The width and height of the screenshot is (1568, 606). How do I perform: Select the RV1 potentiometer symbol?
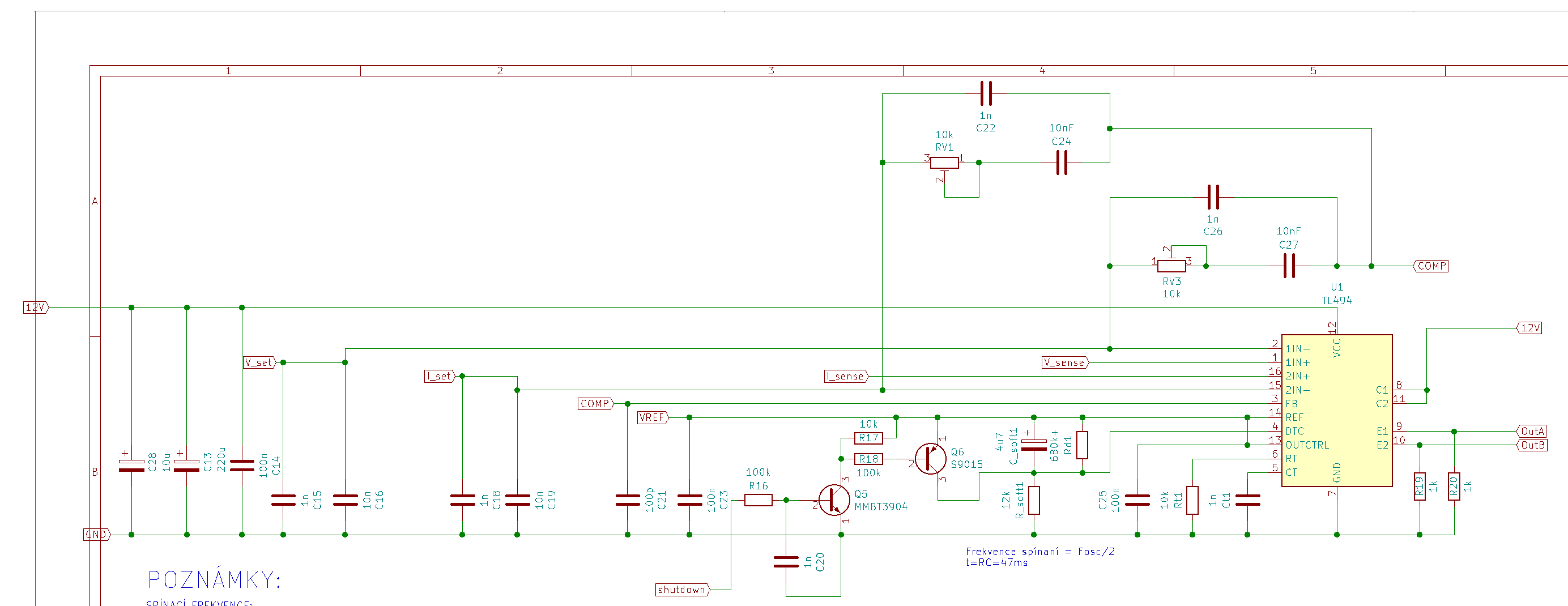click(x=944, y=163)
